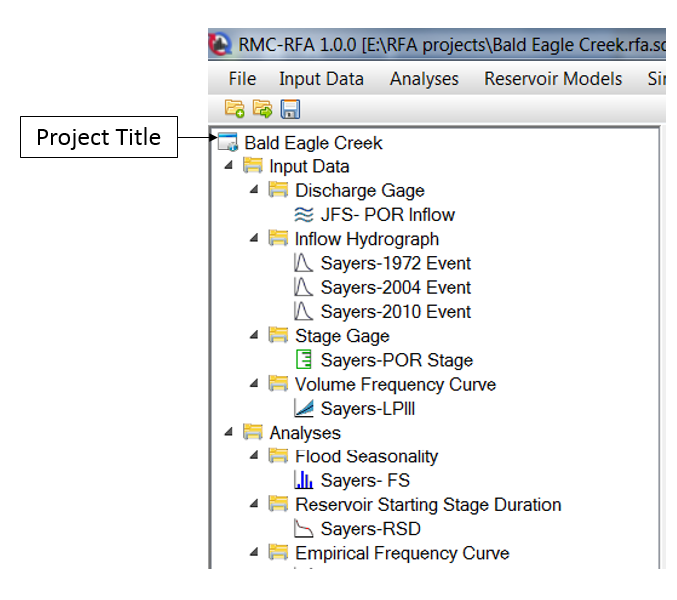Click the Sayers-2010 Event hydrograph icon
This screenshot has width=677, height=600.
pos(304,311)
